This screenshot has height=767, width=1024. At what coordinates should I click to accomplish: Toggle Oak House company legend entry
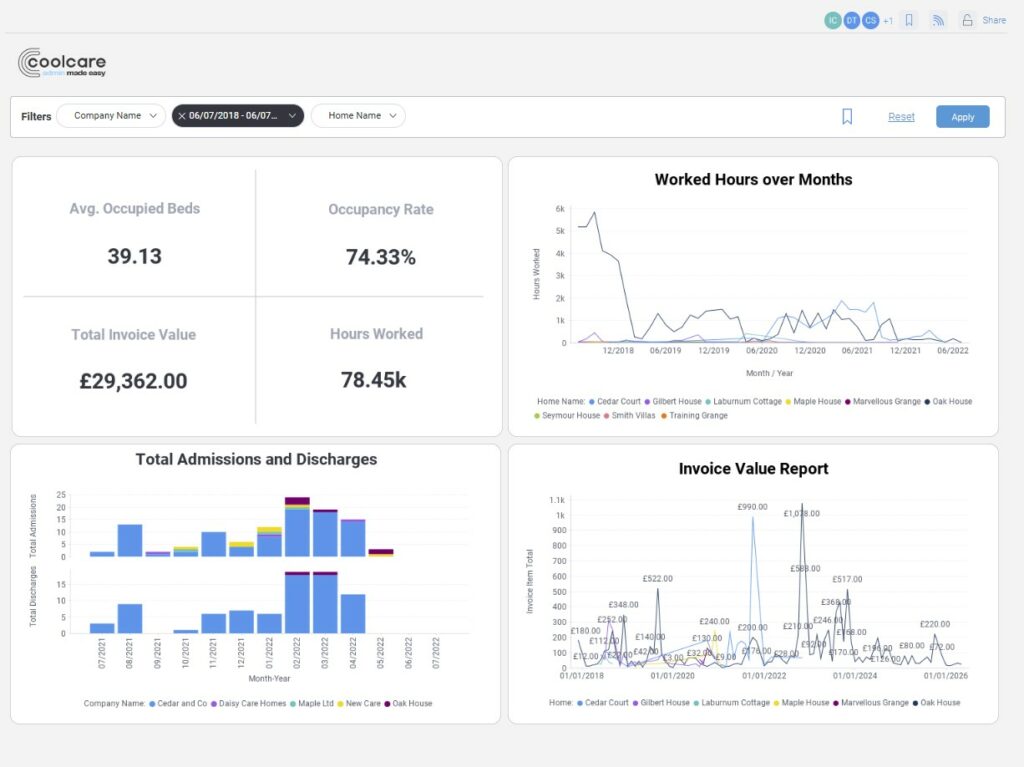pos(408,704)
